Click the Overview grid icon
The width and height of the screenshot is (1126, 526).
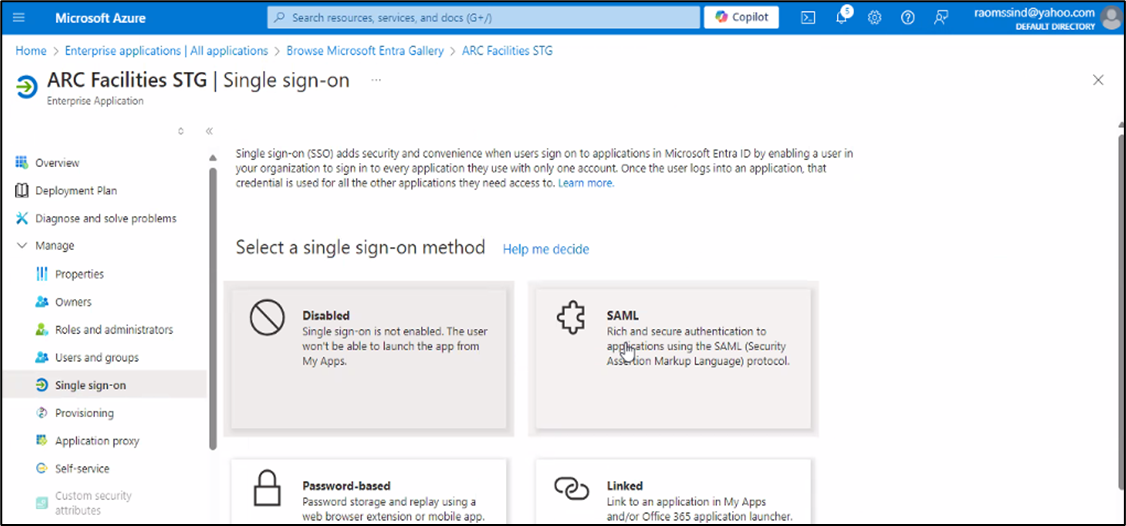(22, 162)
